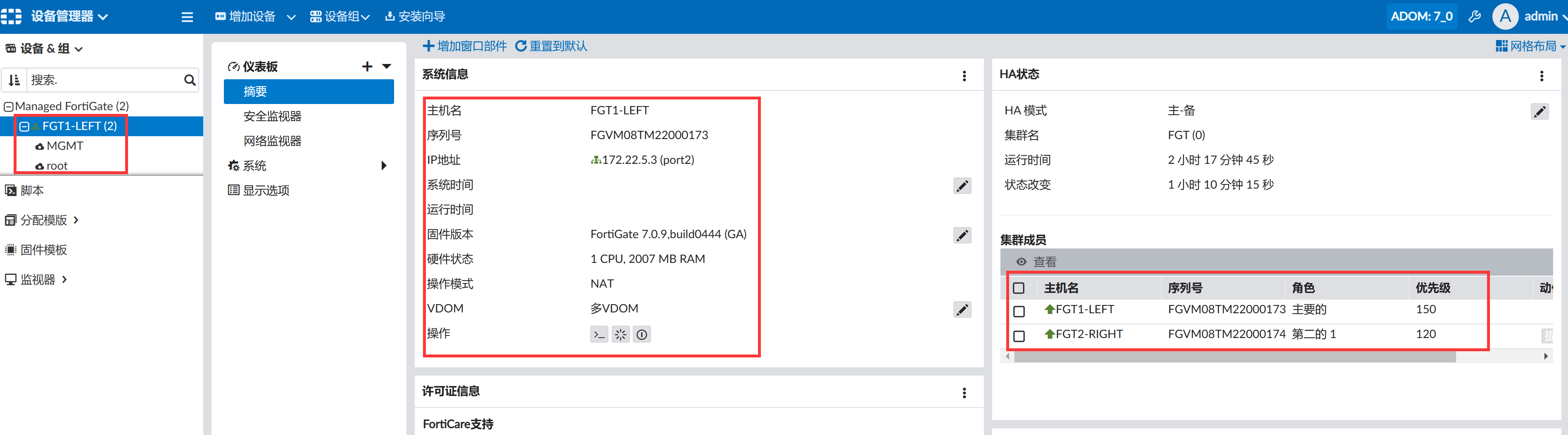Click the reboot icon in operations row

(x=620, y=335)
